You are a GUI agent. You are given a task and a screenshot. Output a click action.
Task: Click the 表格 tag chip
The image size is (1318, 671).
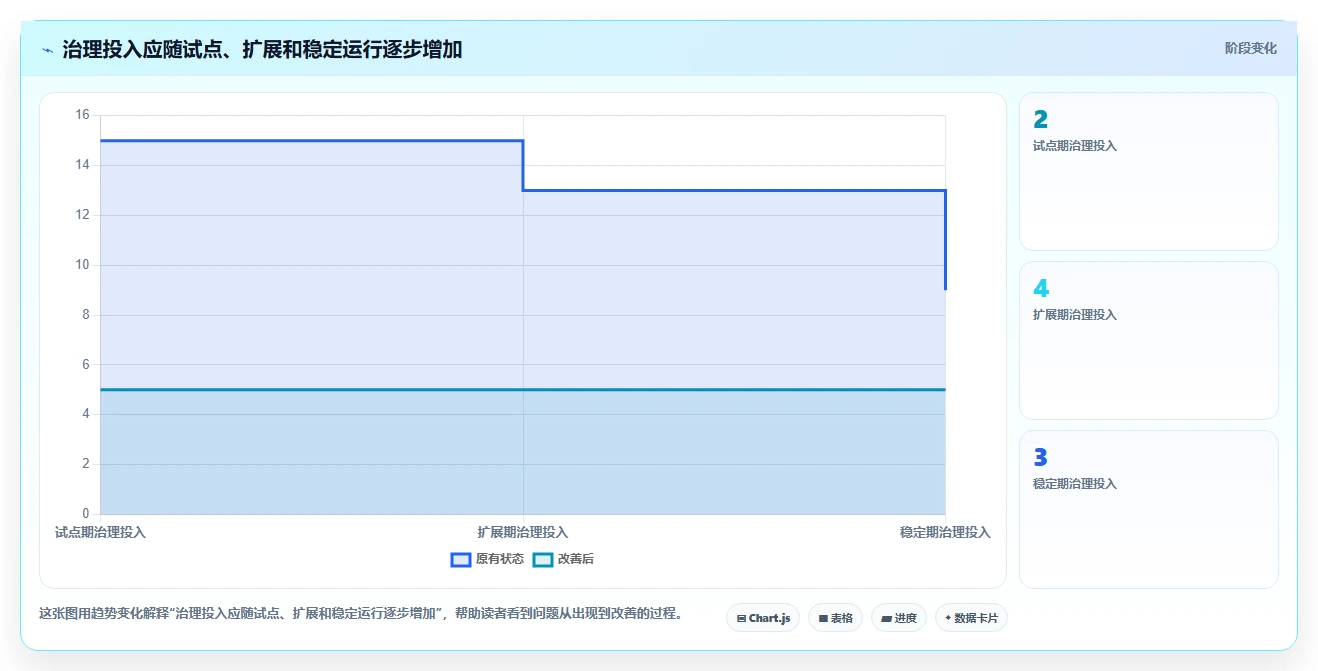tap(835, 618)
